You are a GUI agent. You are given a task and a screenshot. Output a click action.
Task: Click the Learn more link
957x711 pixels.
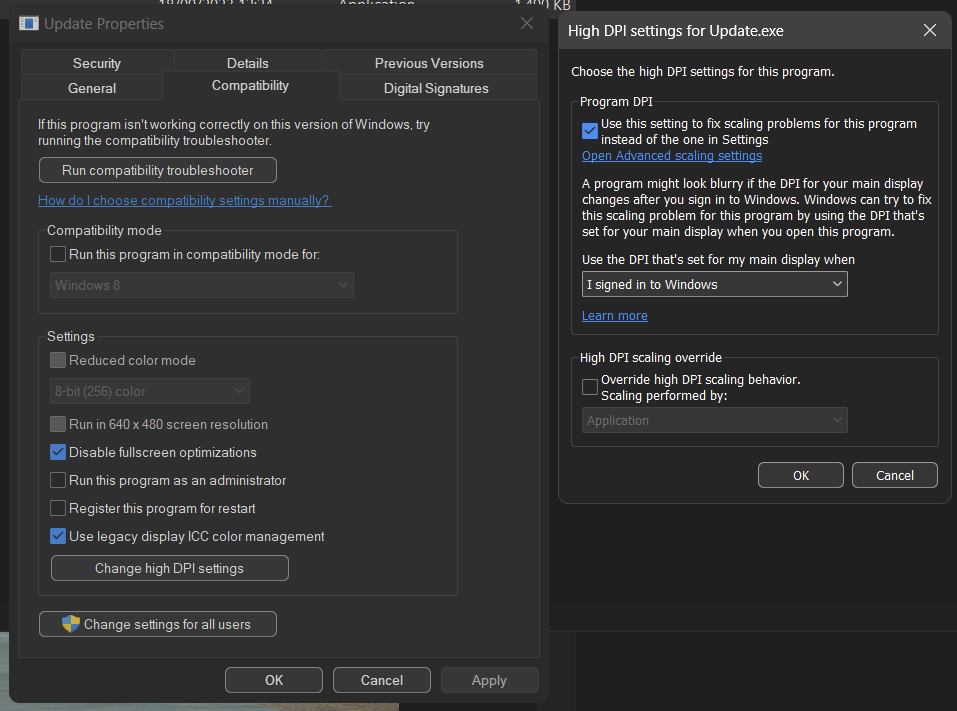(x=615, y=316)
